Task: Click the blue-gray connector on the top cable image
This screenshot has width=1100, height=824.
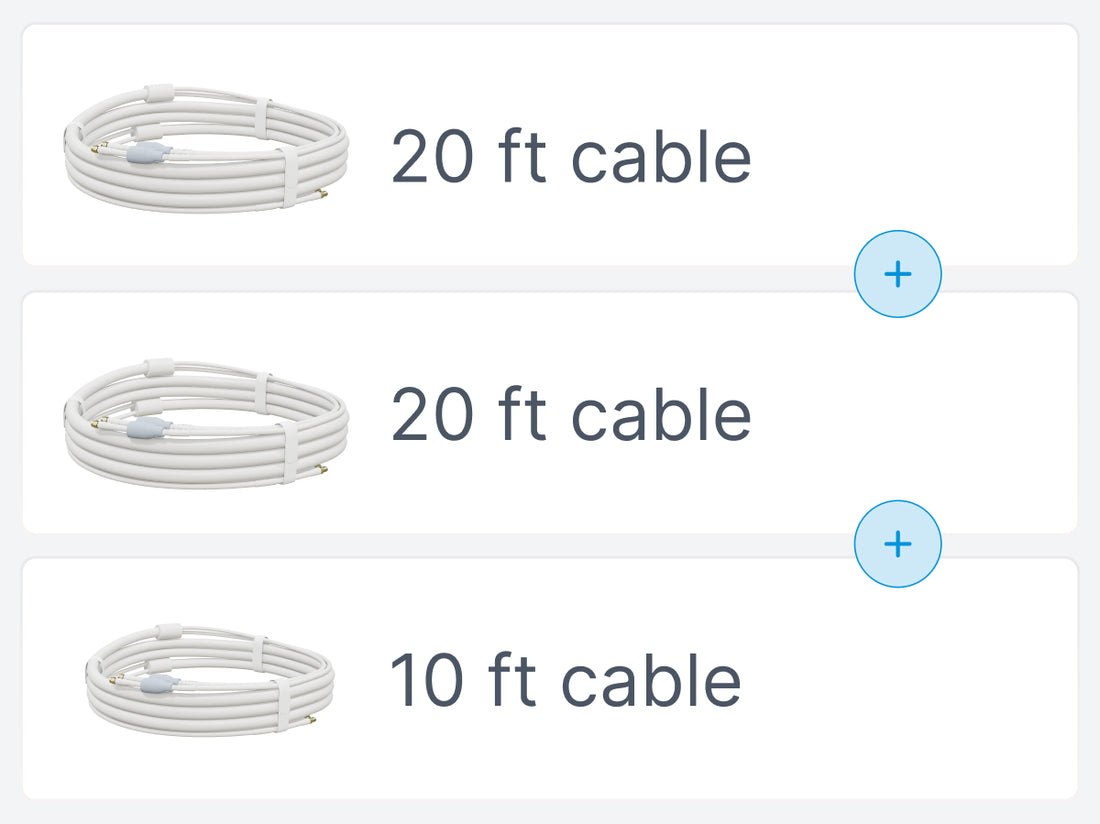Action: tap(146, 153)
